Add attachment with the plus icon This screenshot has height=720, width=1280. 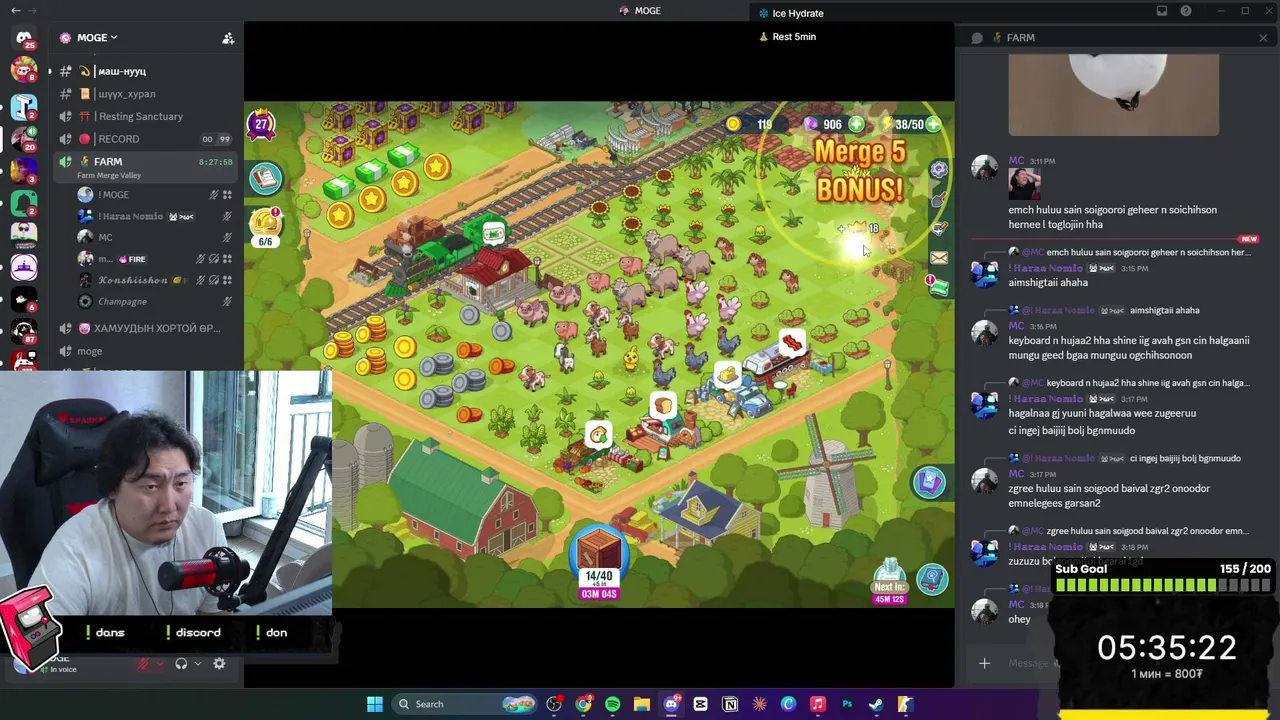984,663
